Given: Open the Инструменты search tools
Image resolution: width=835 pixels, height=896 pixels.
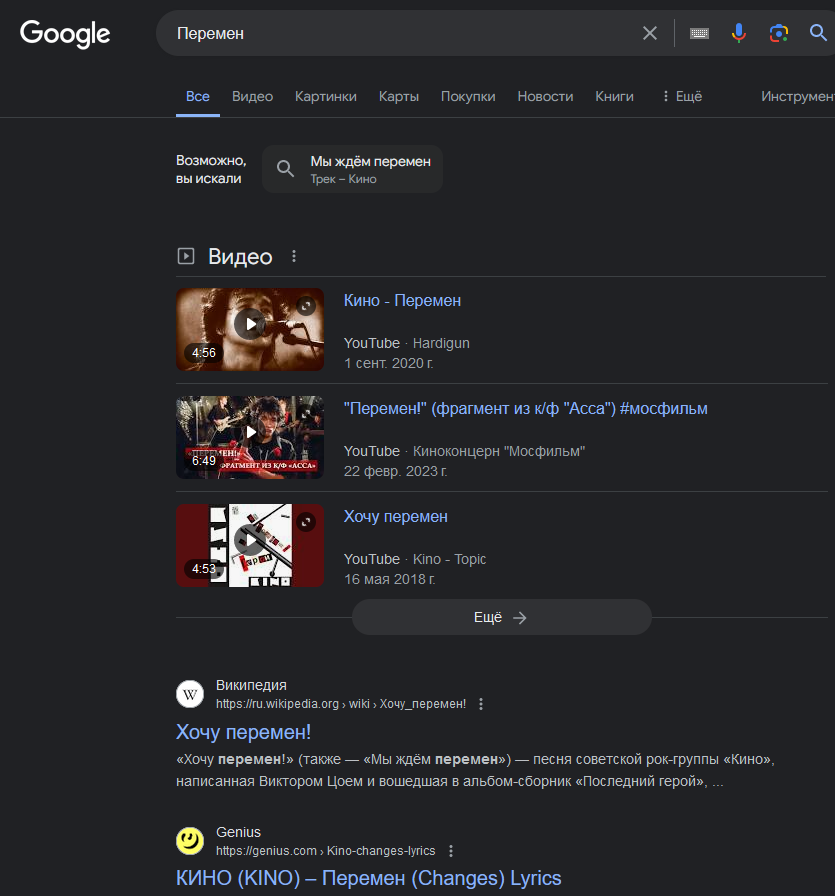Looking at the screenshot, I should (798, 97).
